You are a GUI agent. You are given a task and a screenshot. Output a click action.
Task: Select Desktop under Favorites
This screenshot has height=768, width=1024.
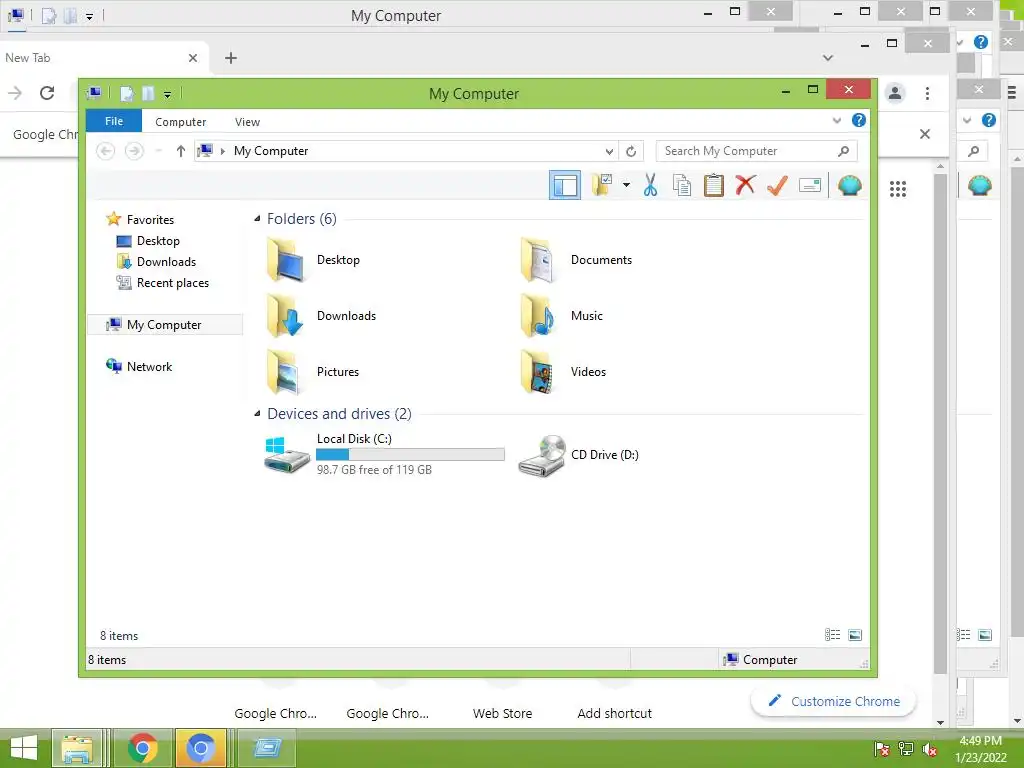(158, 241)
